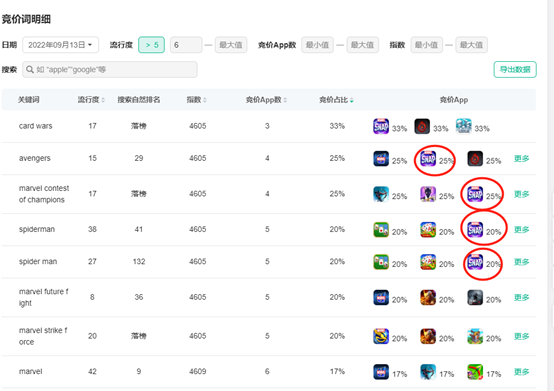Click 竞价App数 最小值 input field
554x391 pixels.
point(317,45)
